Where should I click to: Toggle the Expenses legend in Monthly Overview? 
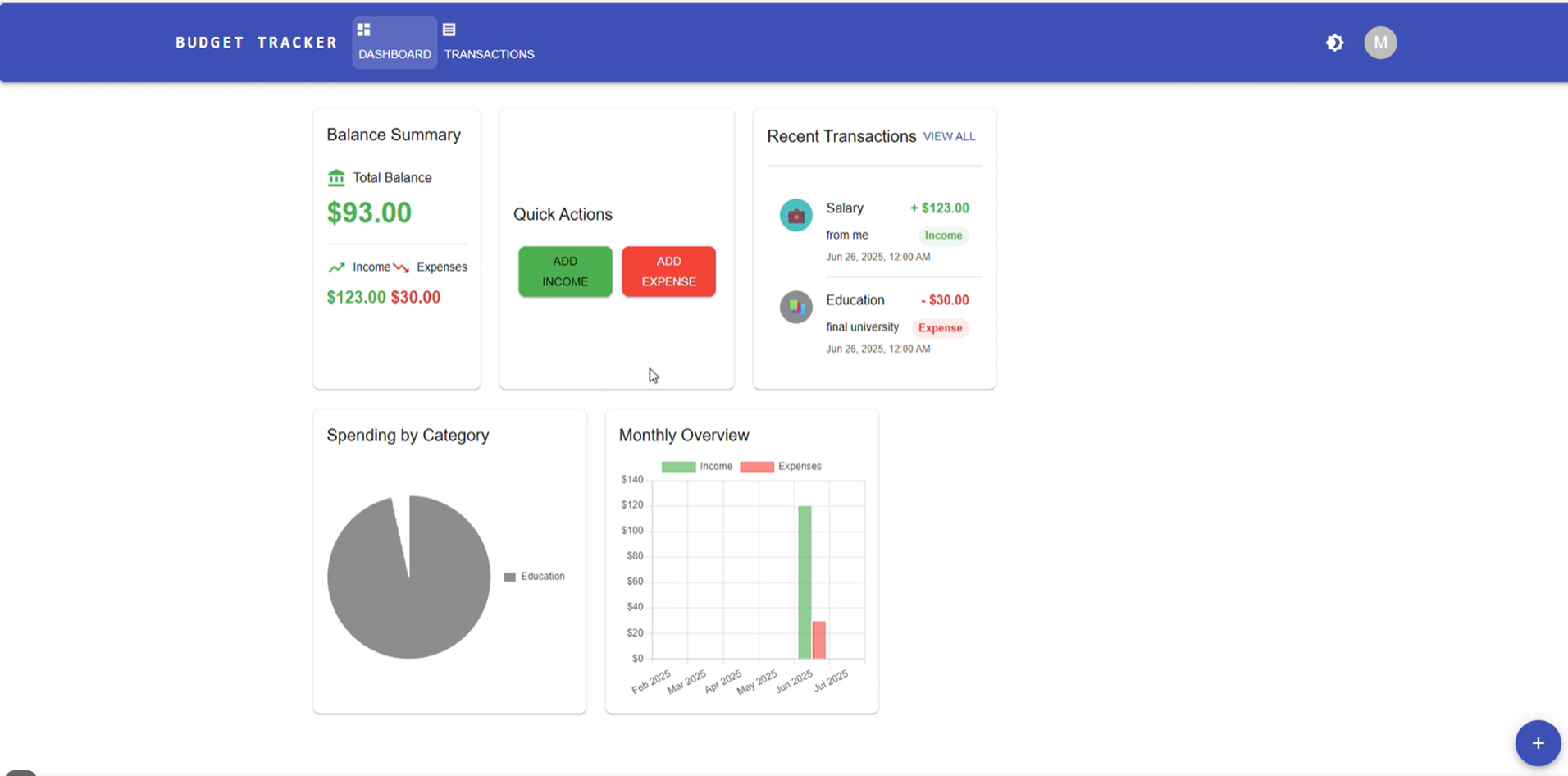click(x=781, y=467)
